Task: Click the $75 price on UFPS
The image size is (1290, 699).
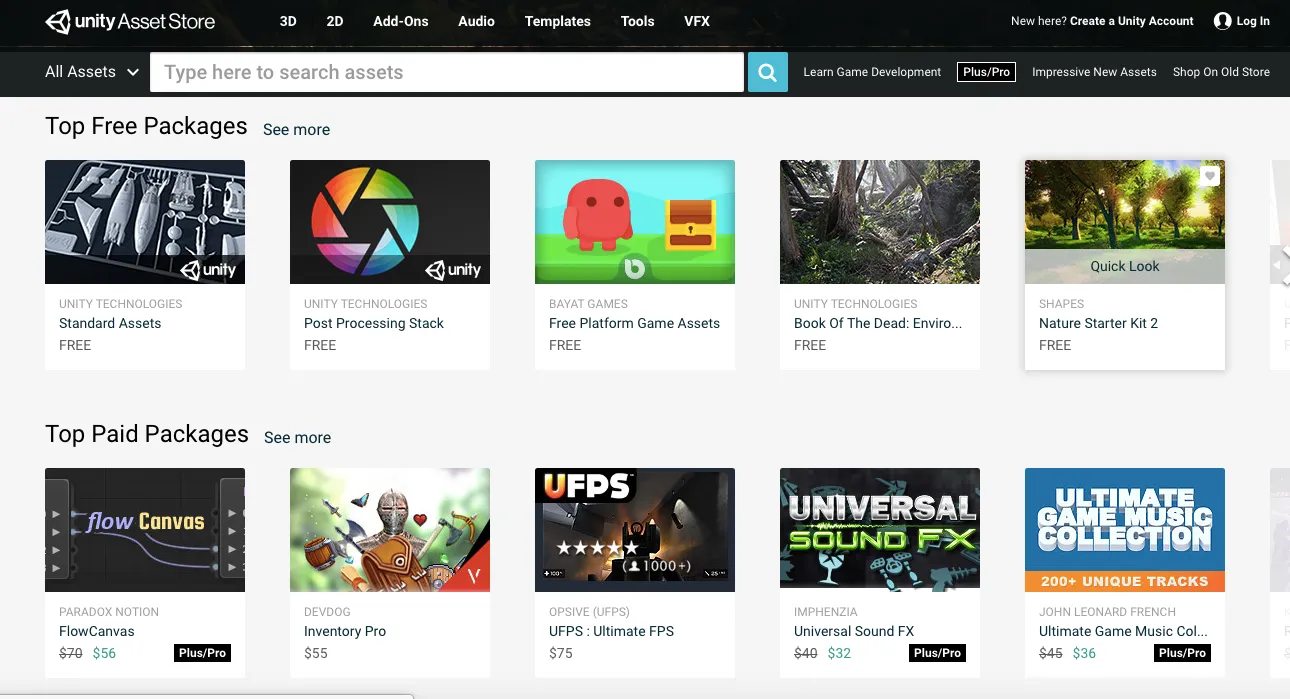Action: [x=561, y=653]
